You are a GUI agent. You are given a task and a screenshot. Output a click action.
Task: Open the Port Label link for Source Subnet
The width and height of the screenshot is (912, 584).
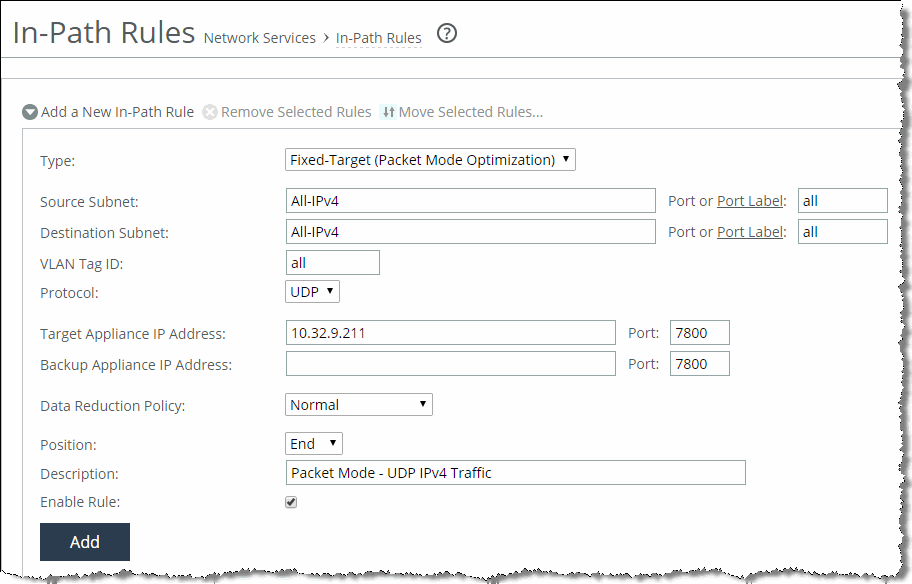(x=749, y=200)
